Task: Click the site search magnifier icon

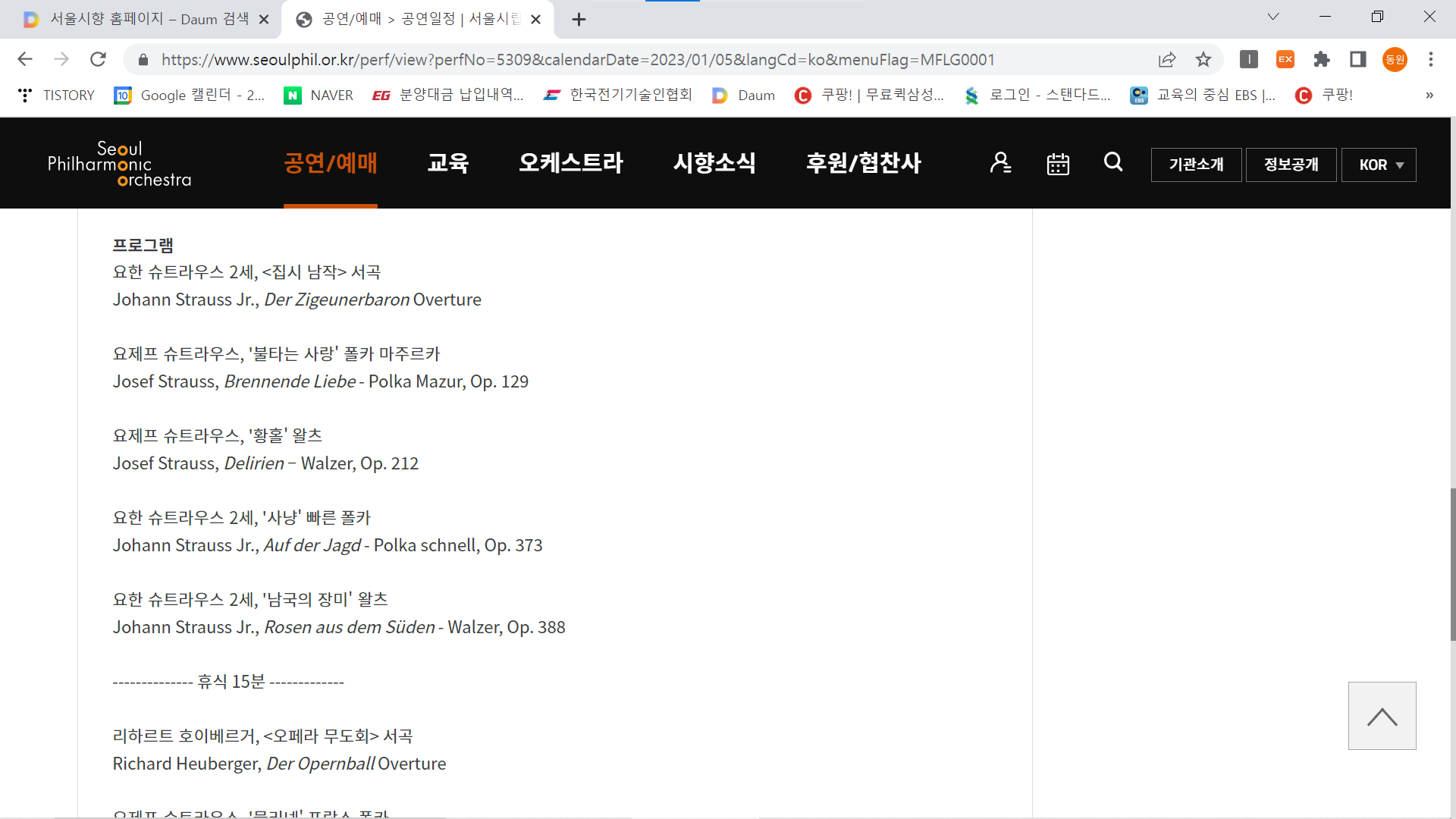Action: pos(1113,162)
